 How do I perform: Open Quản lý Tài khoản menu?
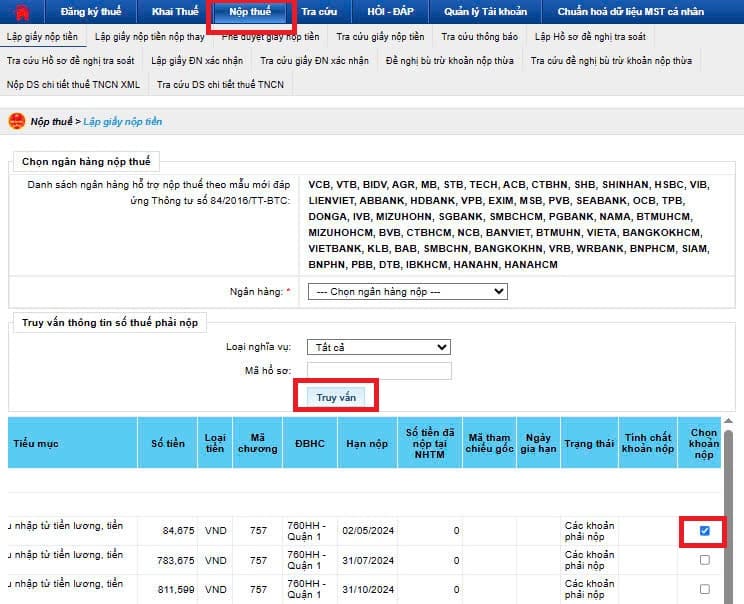pyautogui.click(x=485, y=11)
